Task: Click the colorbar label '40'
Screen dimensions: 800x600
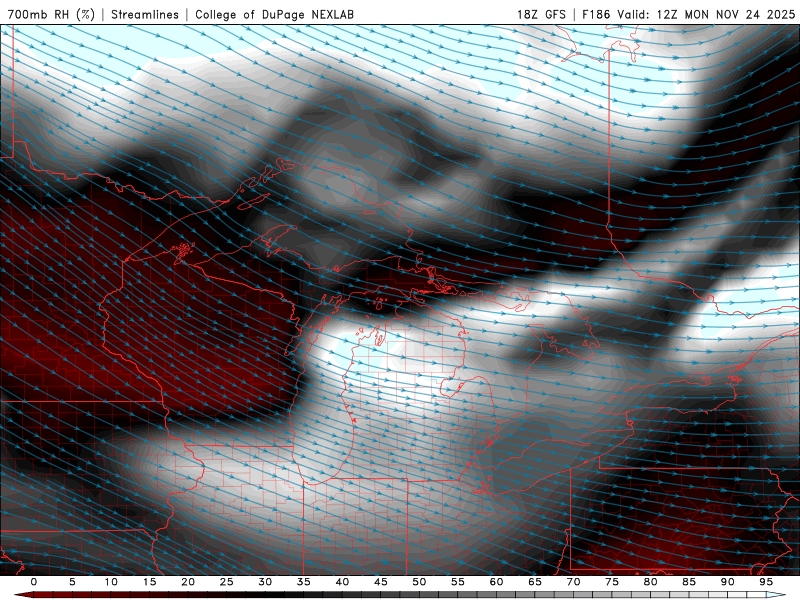Action: pyautogui.click(x=342, y=582)
